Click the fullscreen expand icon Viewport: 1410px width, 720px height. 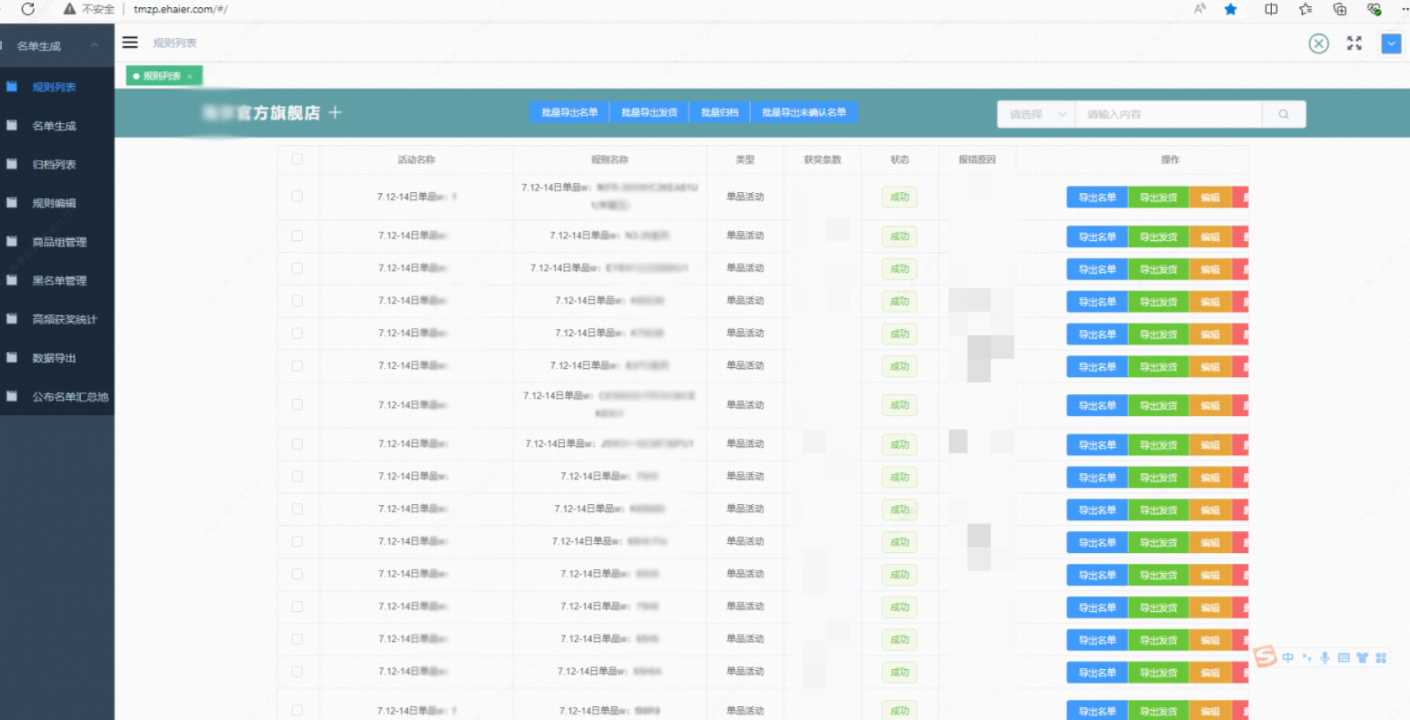[x=1354, y=43]
